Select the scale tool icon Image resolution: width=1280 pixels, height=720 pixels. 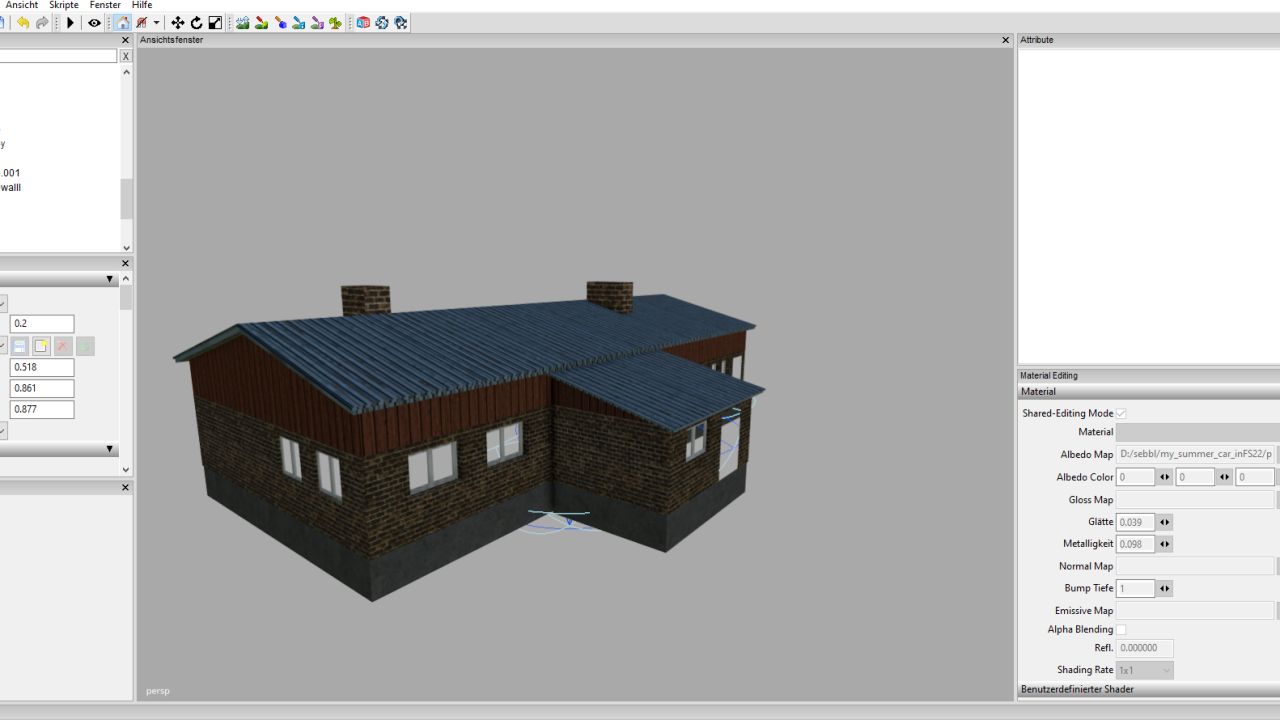215,23
